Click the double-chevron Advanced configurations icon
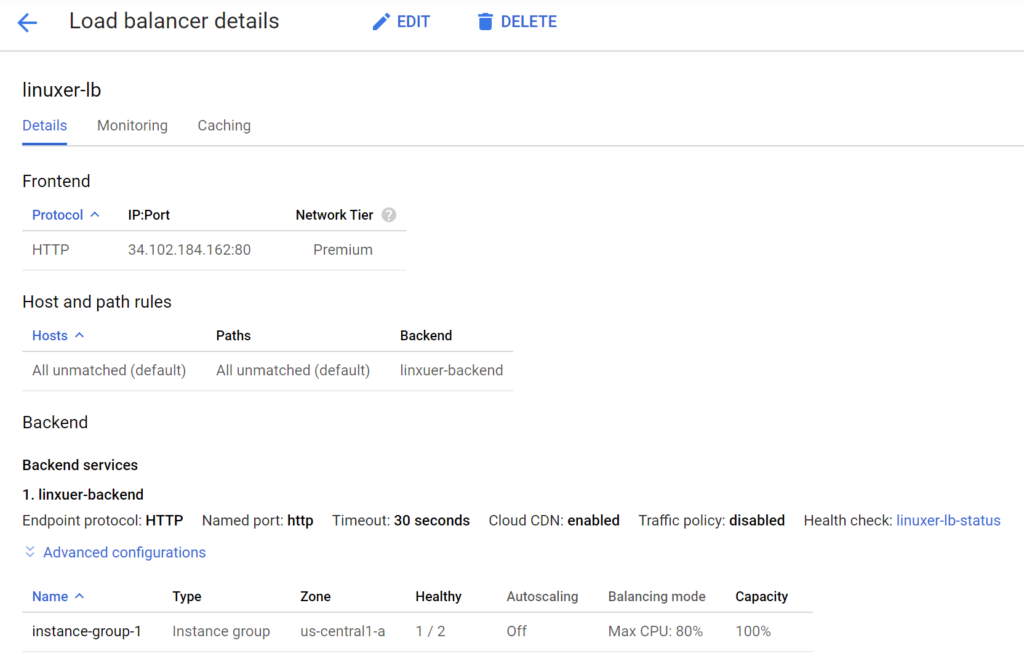 pos(30,552)
